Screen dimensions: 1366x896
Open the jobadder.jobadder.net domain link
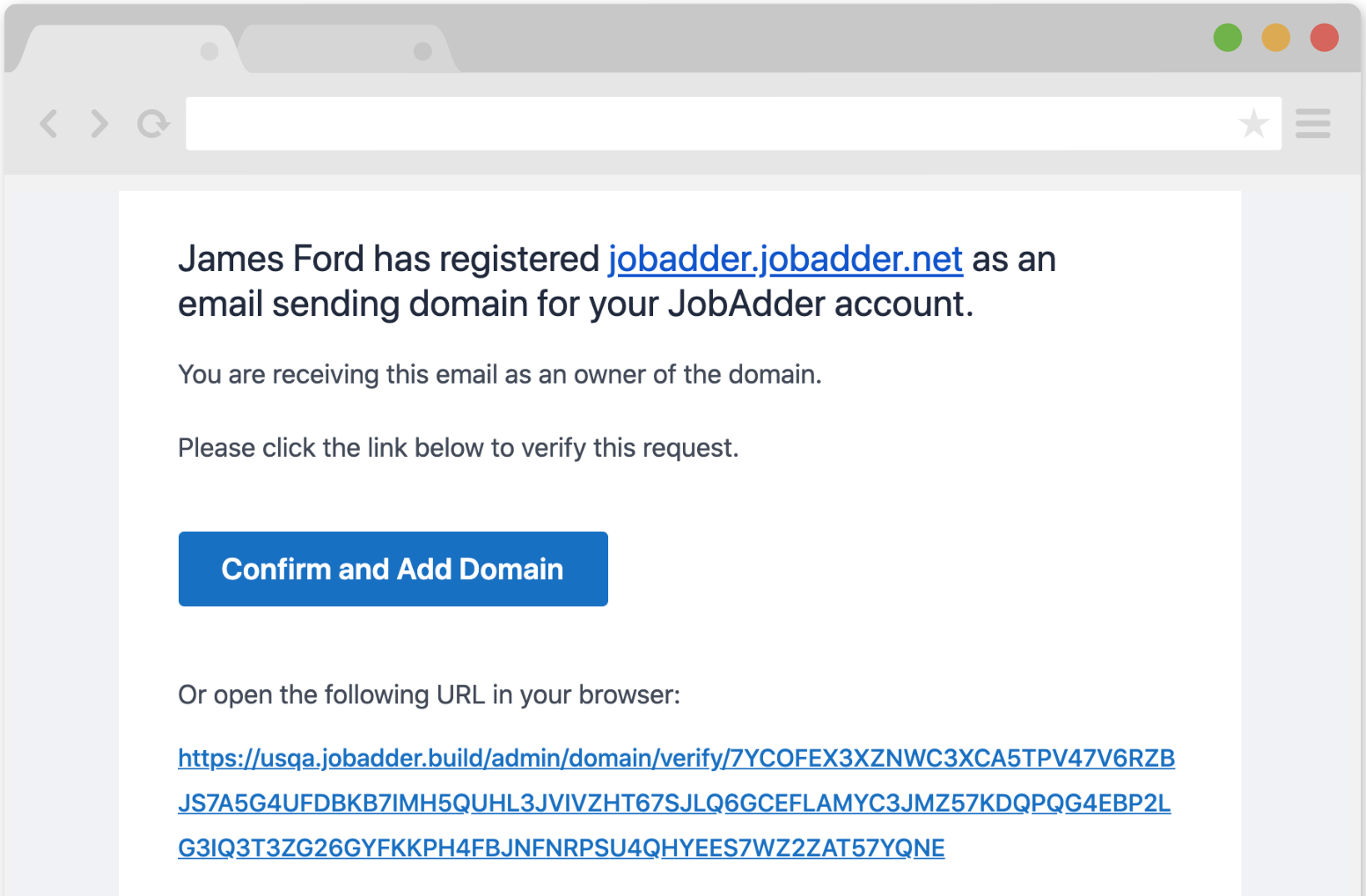pyautogui.click(x=785, y=259)
